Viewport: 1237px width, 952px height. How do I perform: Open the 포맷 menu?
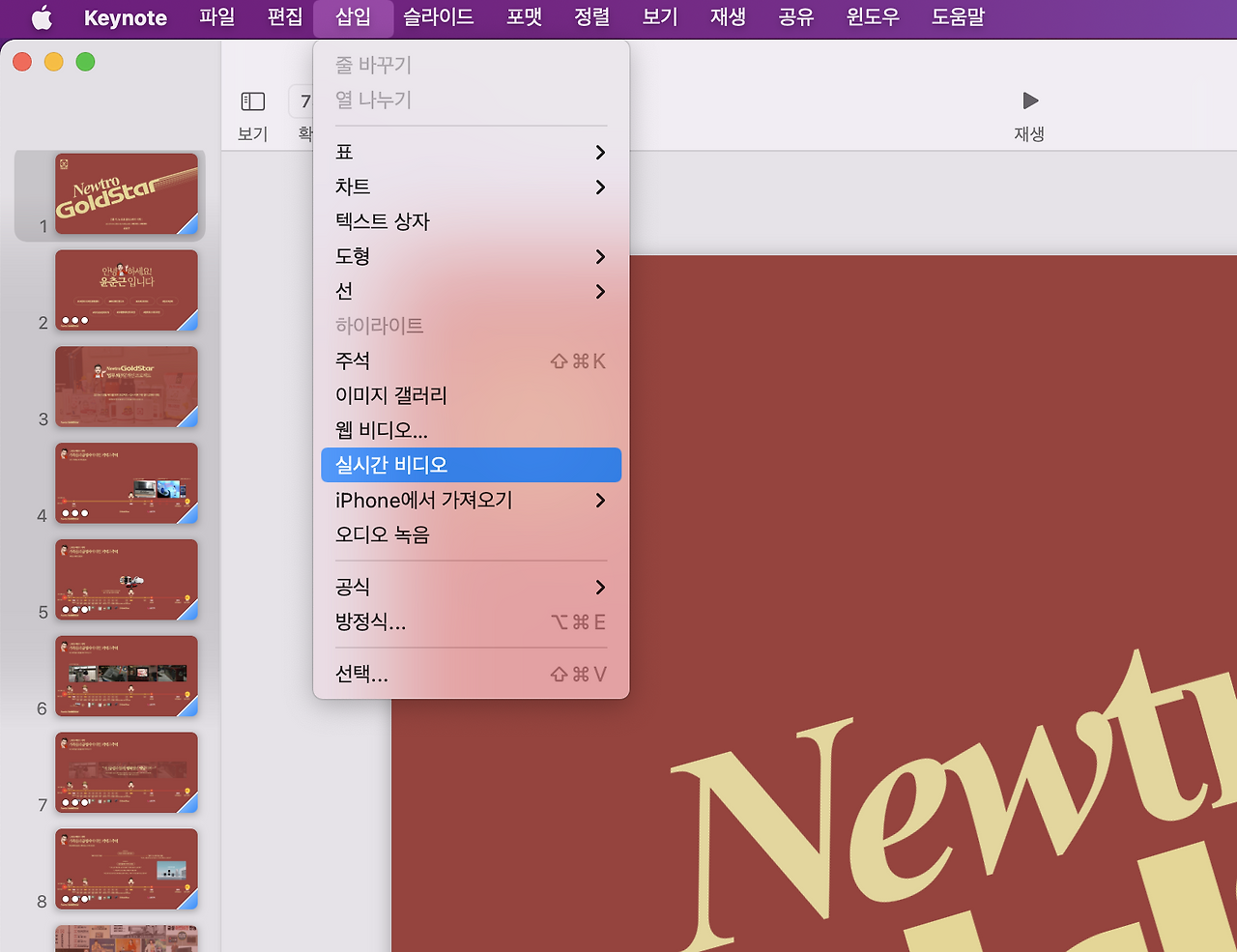click(x=524, y=17)
